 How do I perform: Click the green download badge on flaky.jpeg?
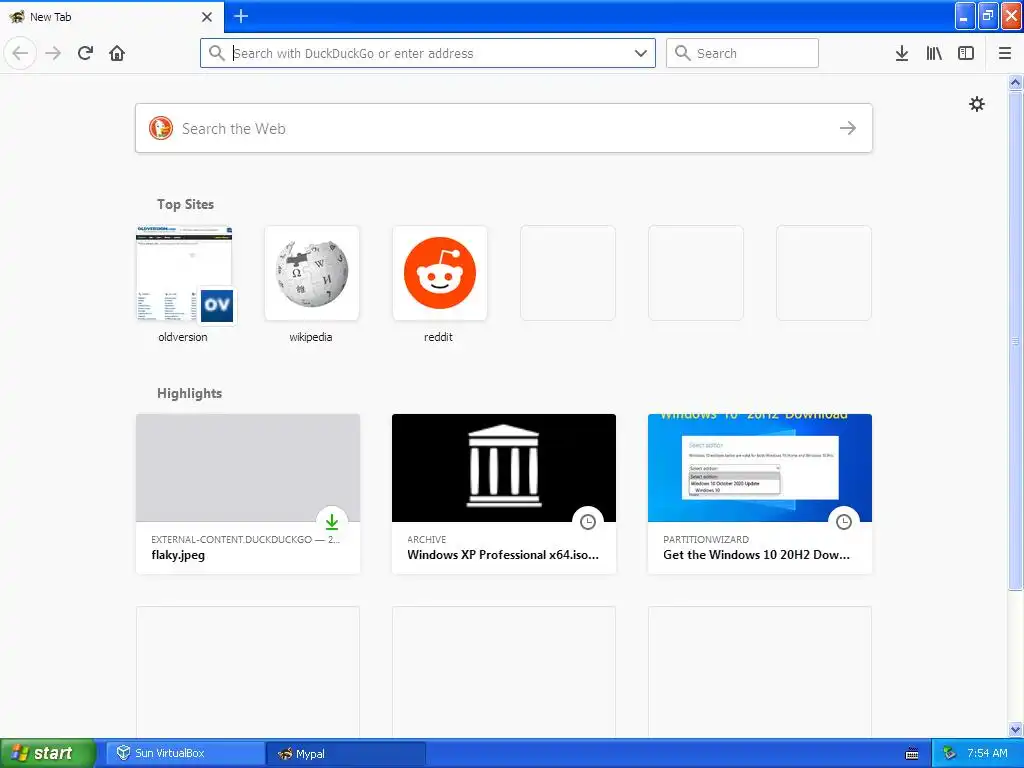point(332,522)
